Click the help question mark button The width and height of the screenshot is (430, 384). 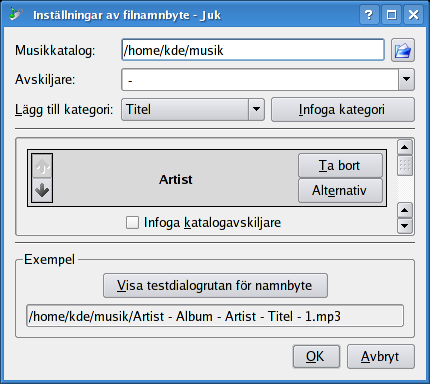(x=369, y=15)
